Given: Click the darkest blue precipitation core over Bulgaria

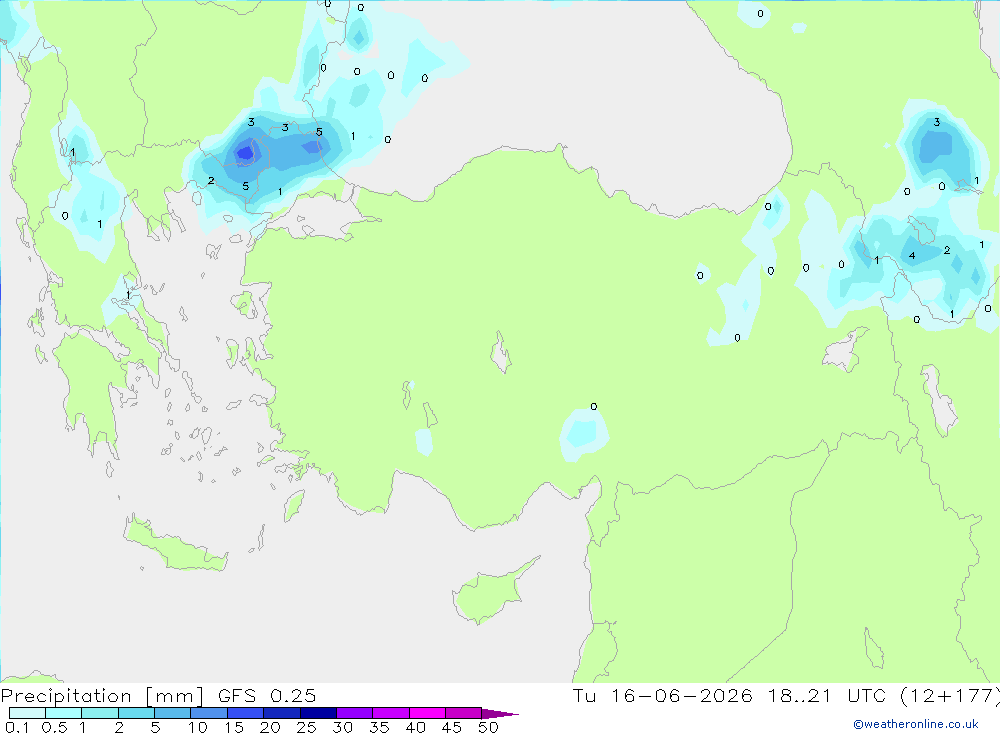Looking at the screenshot, I should tap(245, 153).
